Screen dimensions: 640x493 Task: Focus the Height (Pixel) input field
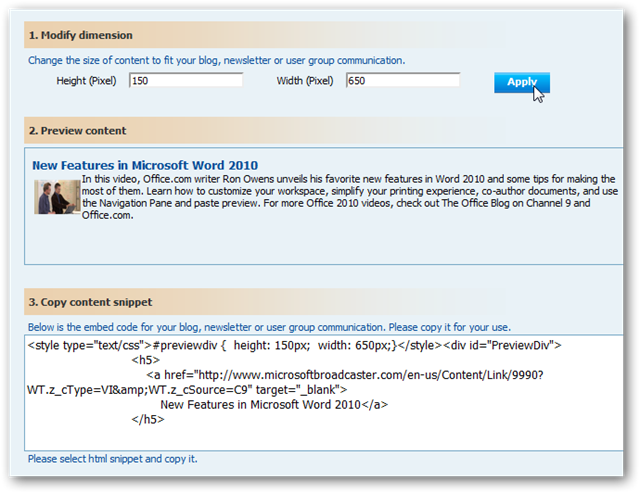(186, 80)
